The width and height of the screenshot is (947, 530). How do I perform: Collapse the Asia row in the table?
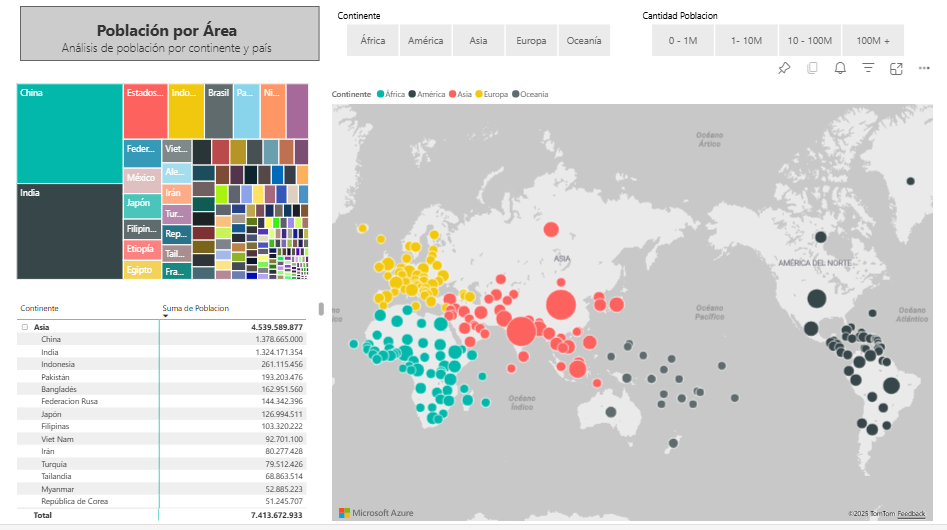[24, 327]
